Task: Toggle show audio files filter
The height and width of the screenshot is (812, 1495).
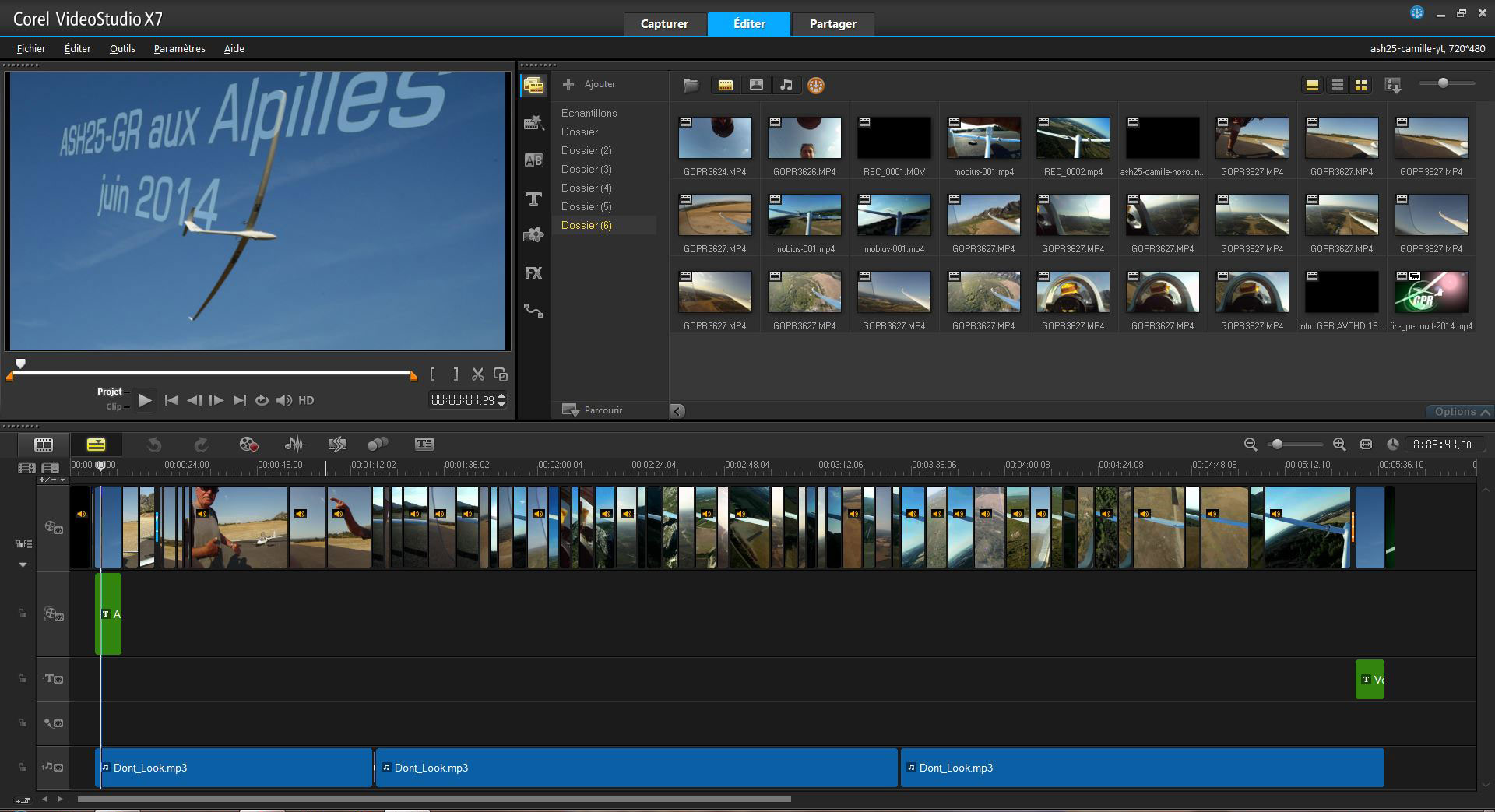Action: (x=786, y=86)
